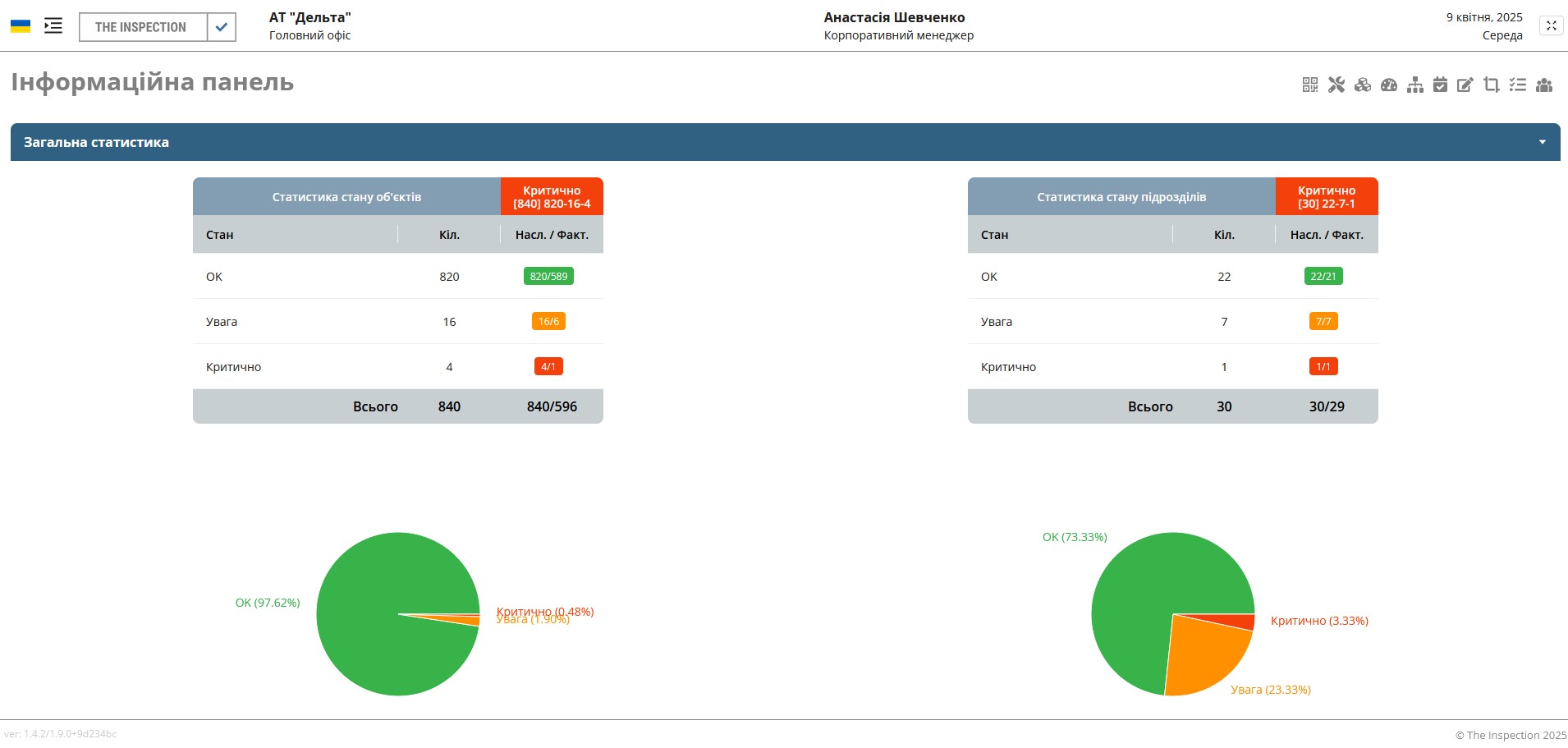Click the orange 16/6 Увага badge
Image resolution: width=1568 pixels, height=748 pixels.
click(548, 322)
